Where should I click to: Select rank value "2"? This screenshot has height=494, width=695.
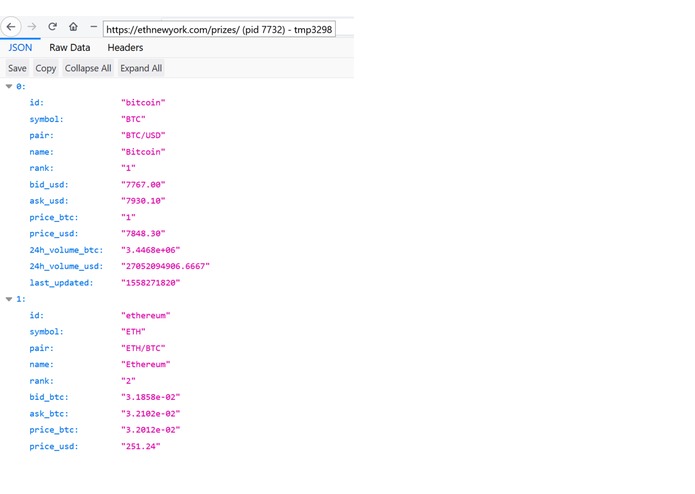tap(129, 381)
